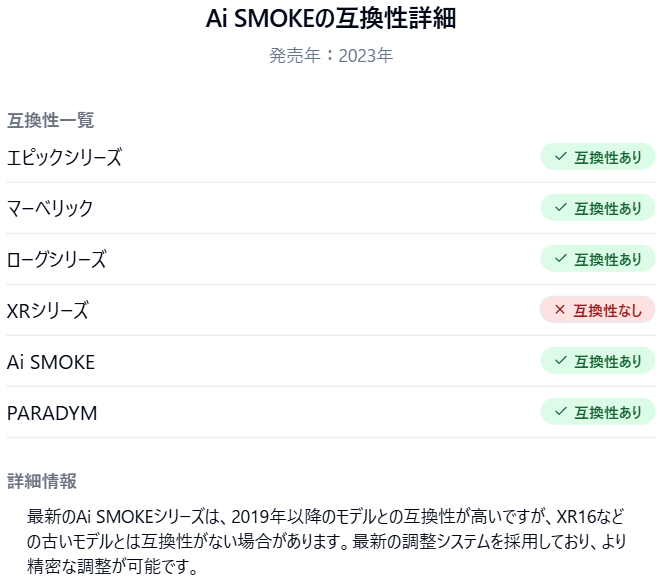Select the エピックシリーズ compatibility badge

click(598, 157)
